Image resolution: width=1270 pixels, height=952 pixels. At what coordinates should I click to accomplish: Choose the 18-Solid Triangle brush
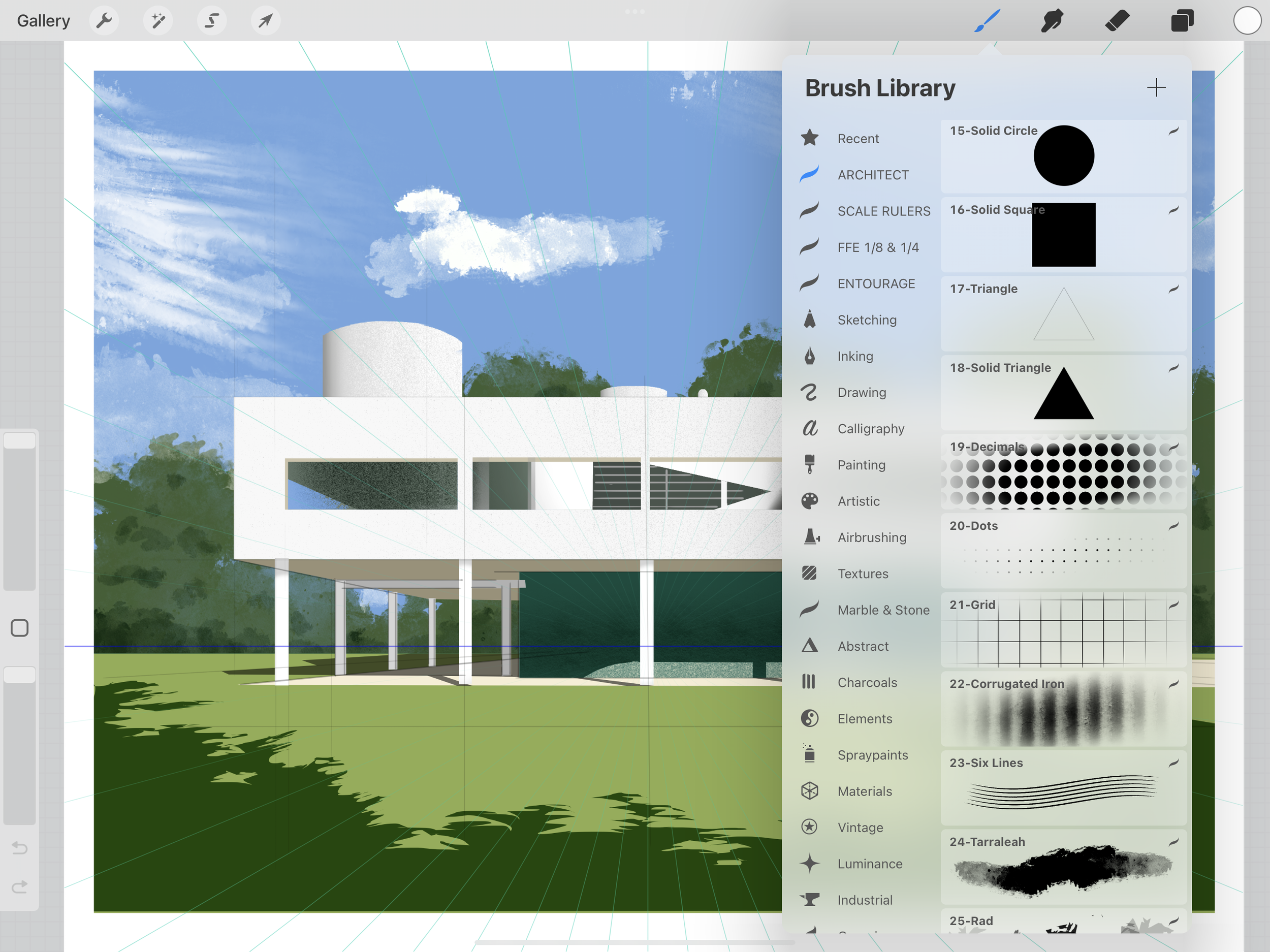pos(1063,393)
